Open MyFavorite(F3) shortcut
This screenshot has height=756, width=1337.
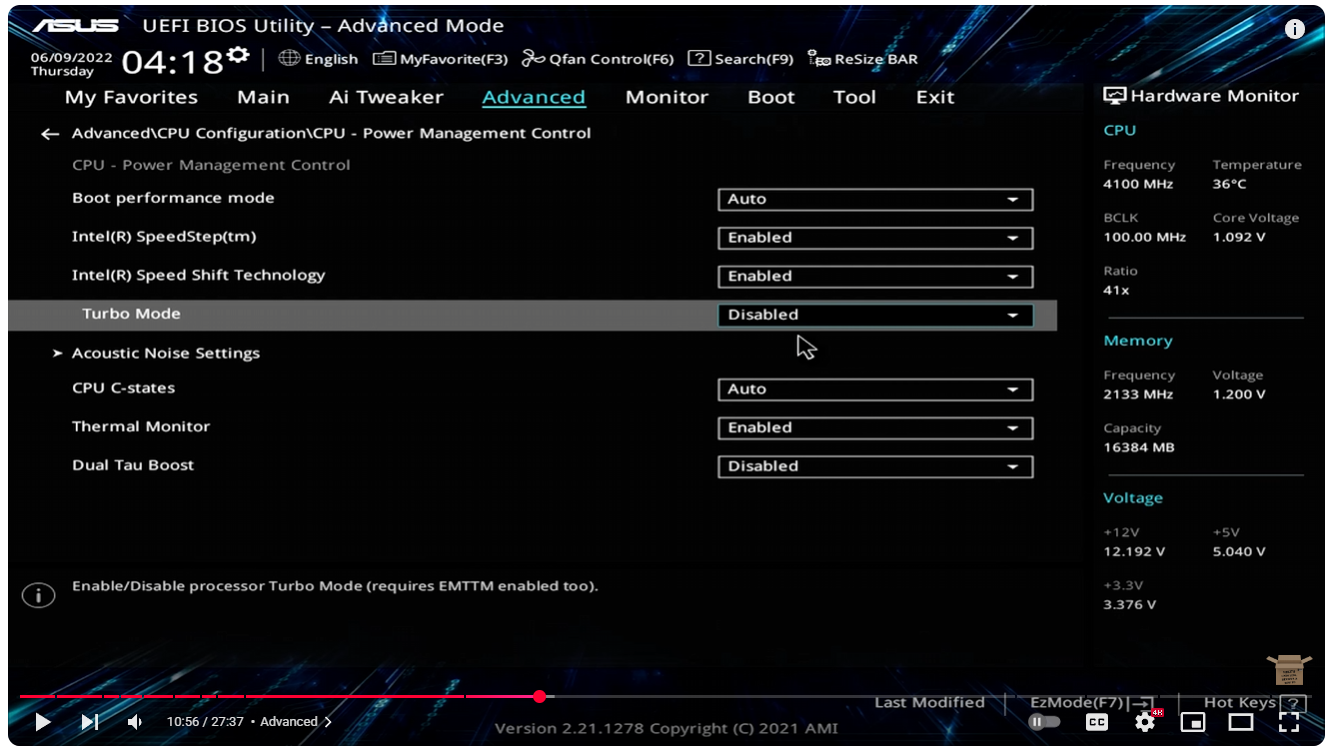440,59
